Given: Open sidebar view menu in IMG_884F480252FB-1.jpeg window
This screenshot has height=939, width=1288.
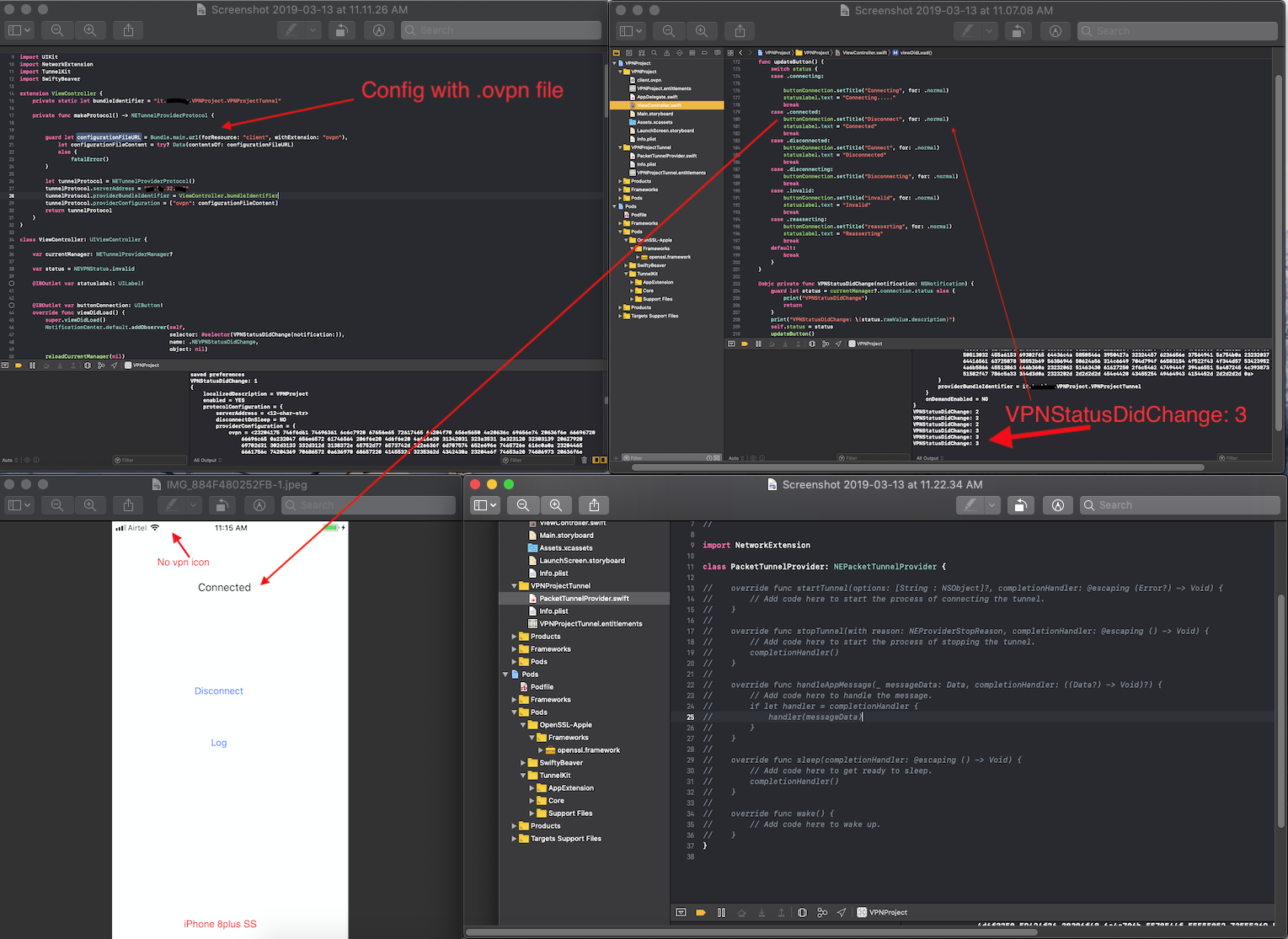Looking at the screenshot, I should pos(19,505).
